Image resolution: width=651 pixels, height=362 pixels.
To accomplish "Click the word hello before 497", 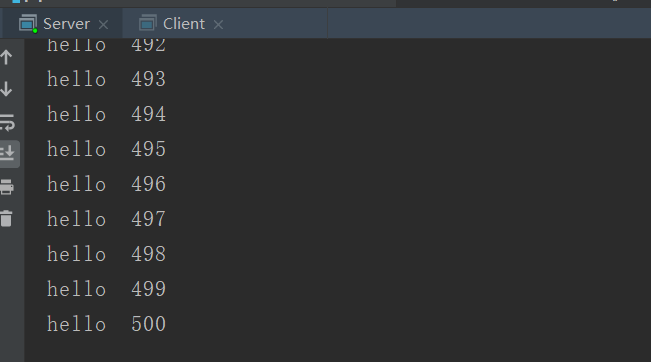I will click(x=76, y=219).
